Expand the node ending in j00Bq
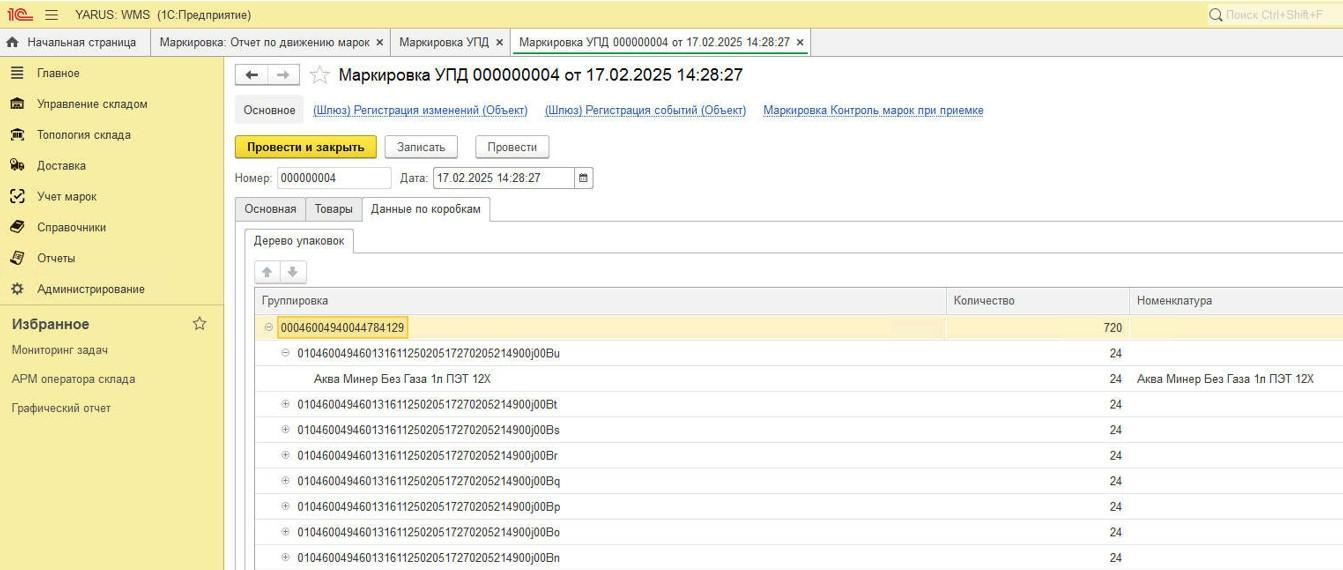 tap(285, 480)
